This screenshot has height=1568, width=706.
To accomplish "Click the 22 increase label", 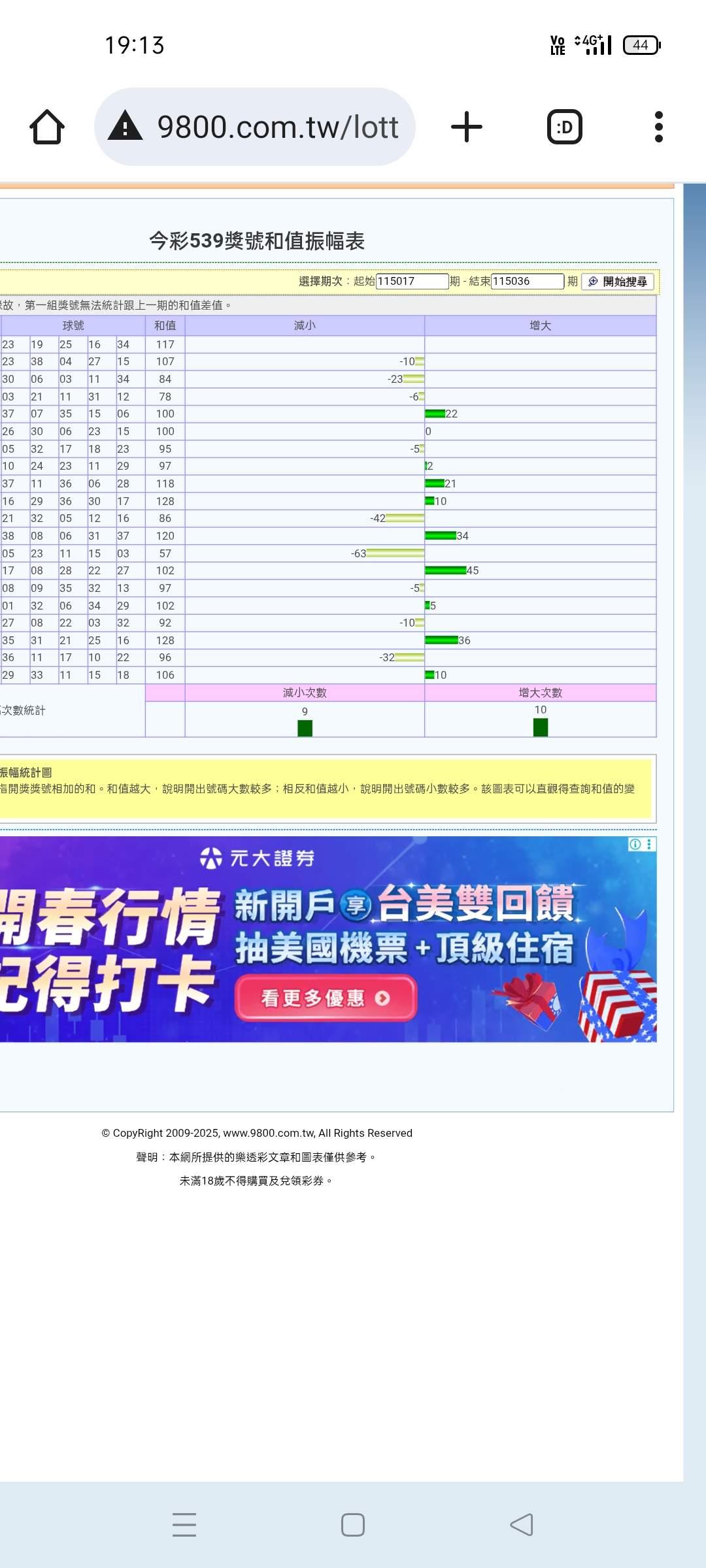I will (452, 414).
